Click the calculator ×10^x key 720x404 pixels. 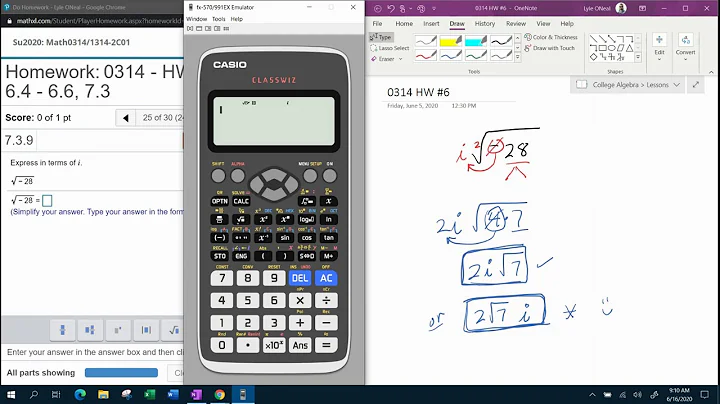coord(274,345)
